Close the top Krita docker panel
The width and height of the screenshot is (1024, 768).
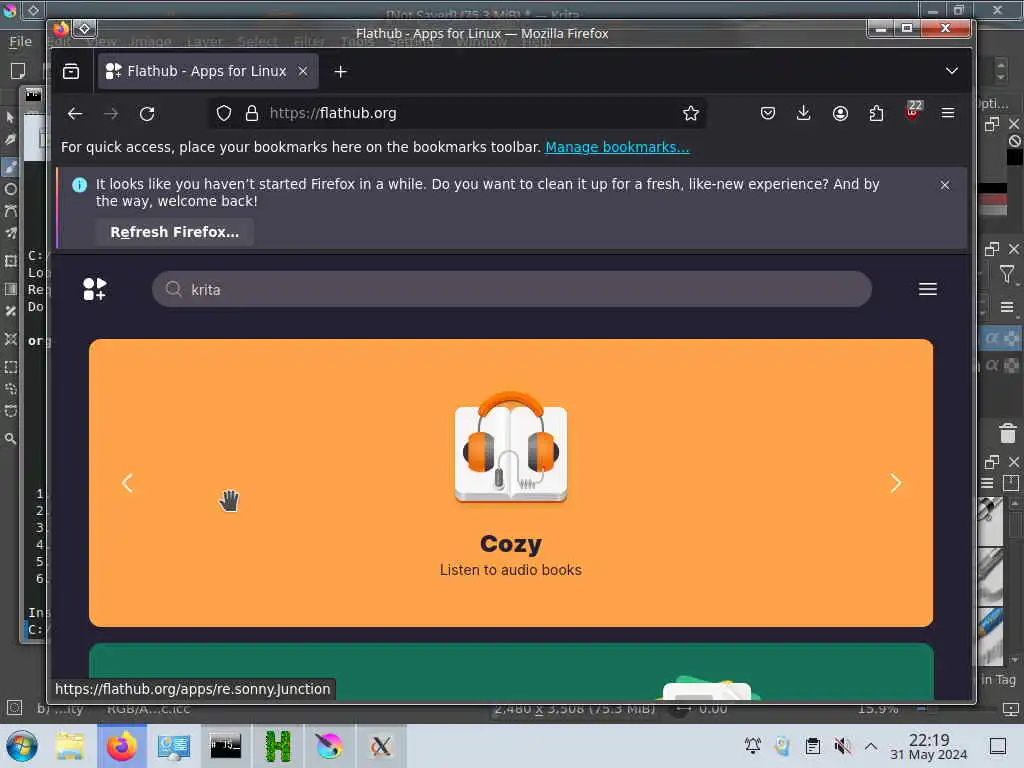click(x=1014, y=124)
